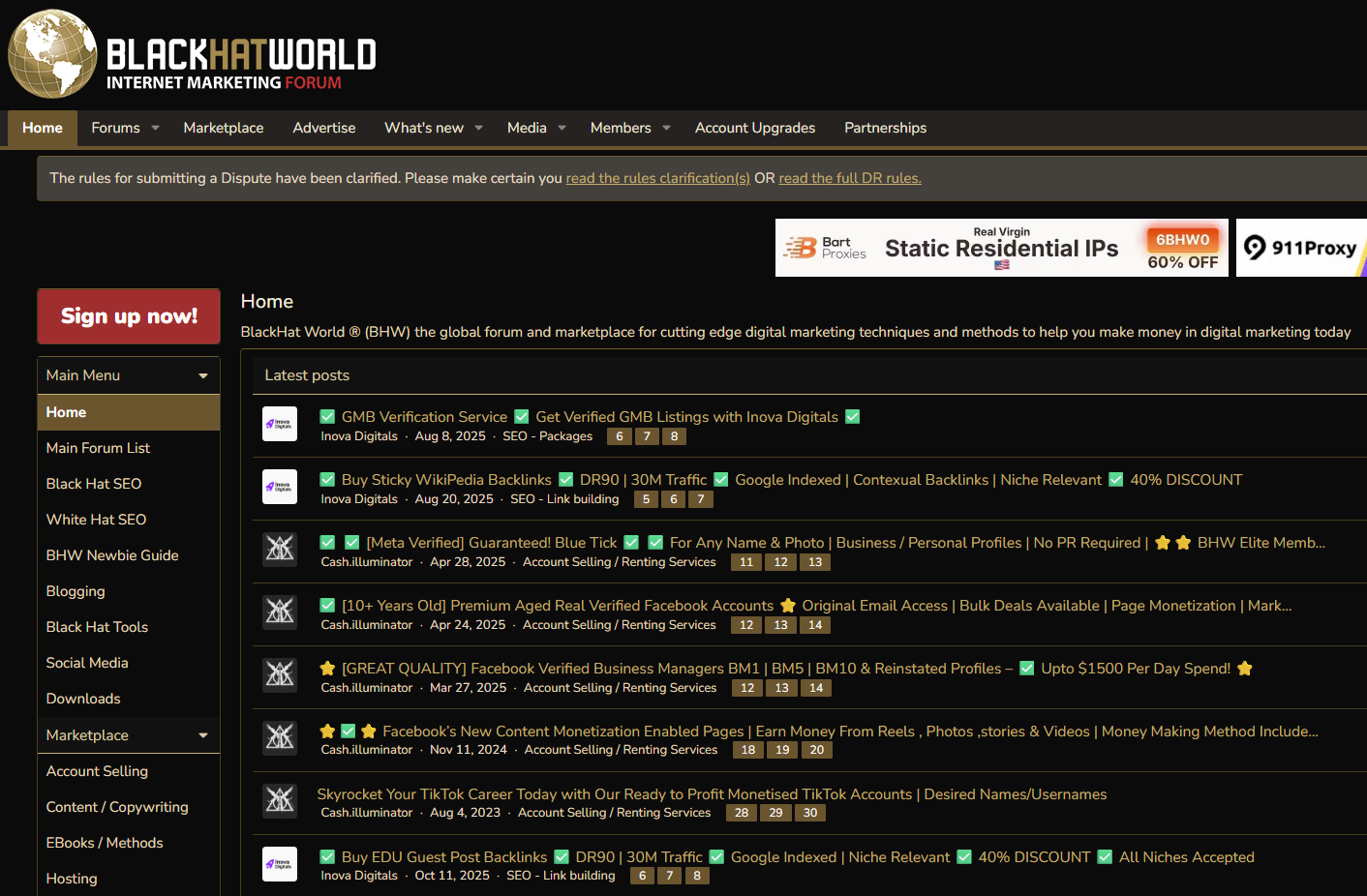This screenshot has height=896, width=1367.
Task: Click Cash.illuminator avatar beside GREAT QUALITY post
Action: [x=280, y=675]
